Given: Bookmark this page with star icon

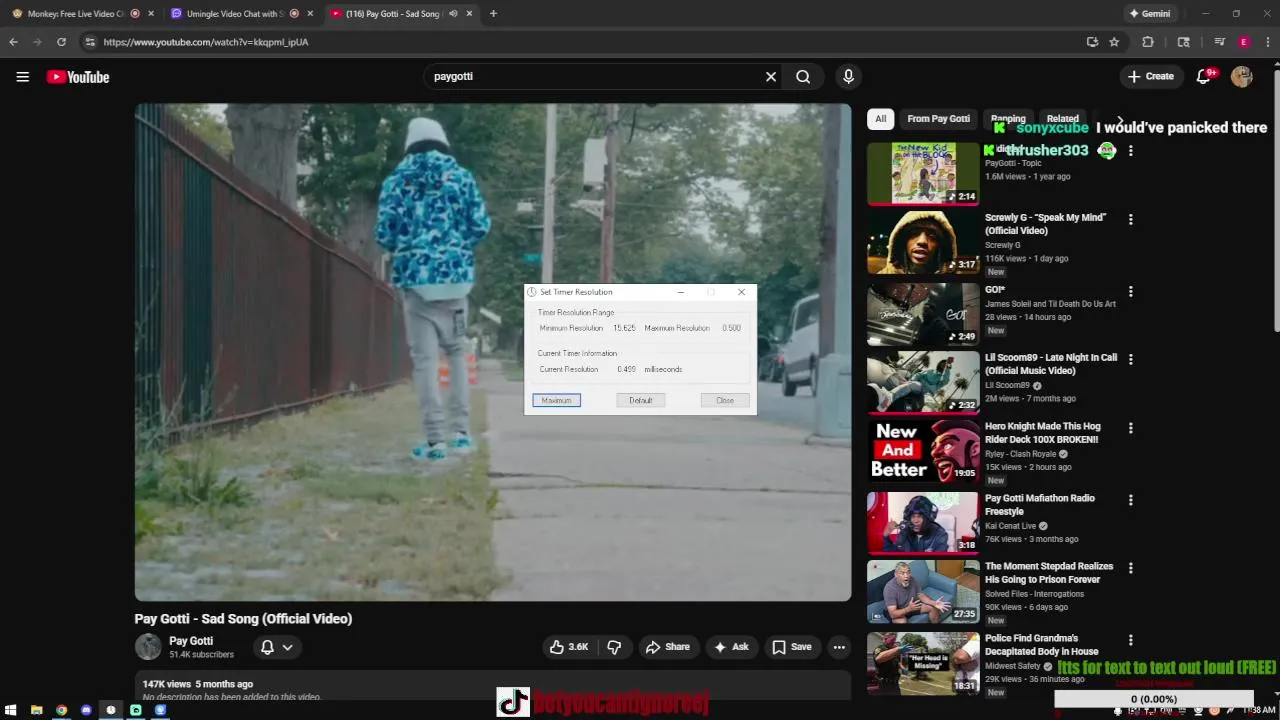Looking at the screenshot, I should (x=1114, y=42).
